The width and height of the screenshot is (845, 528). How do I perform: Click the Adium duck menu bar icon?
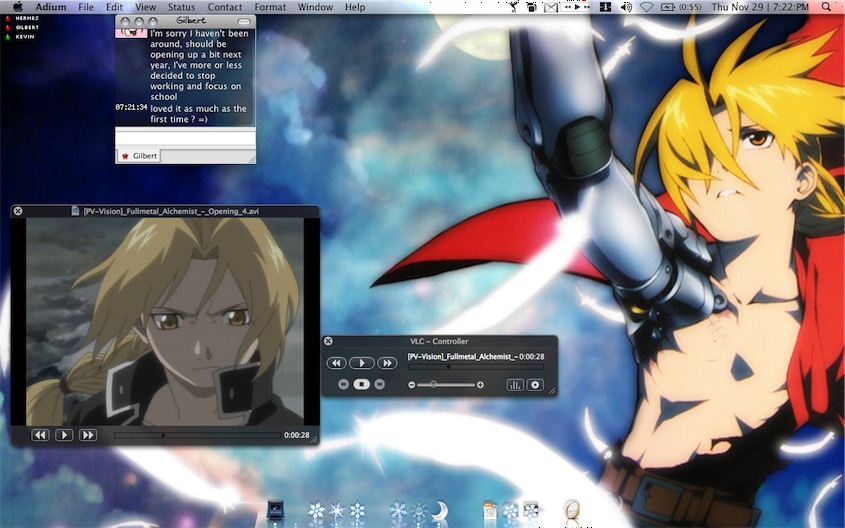click(532, 7)
